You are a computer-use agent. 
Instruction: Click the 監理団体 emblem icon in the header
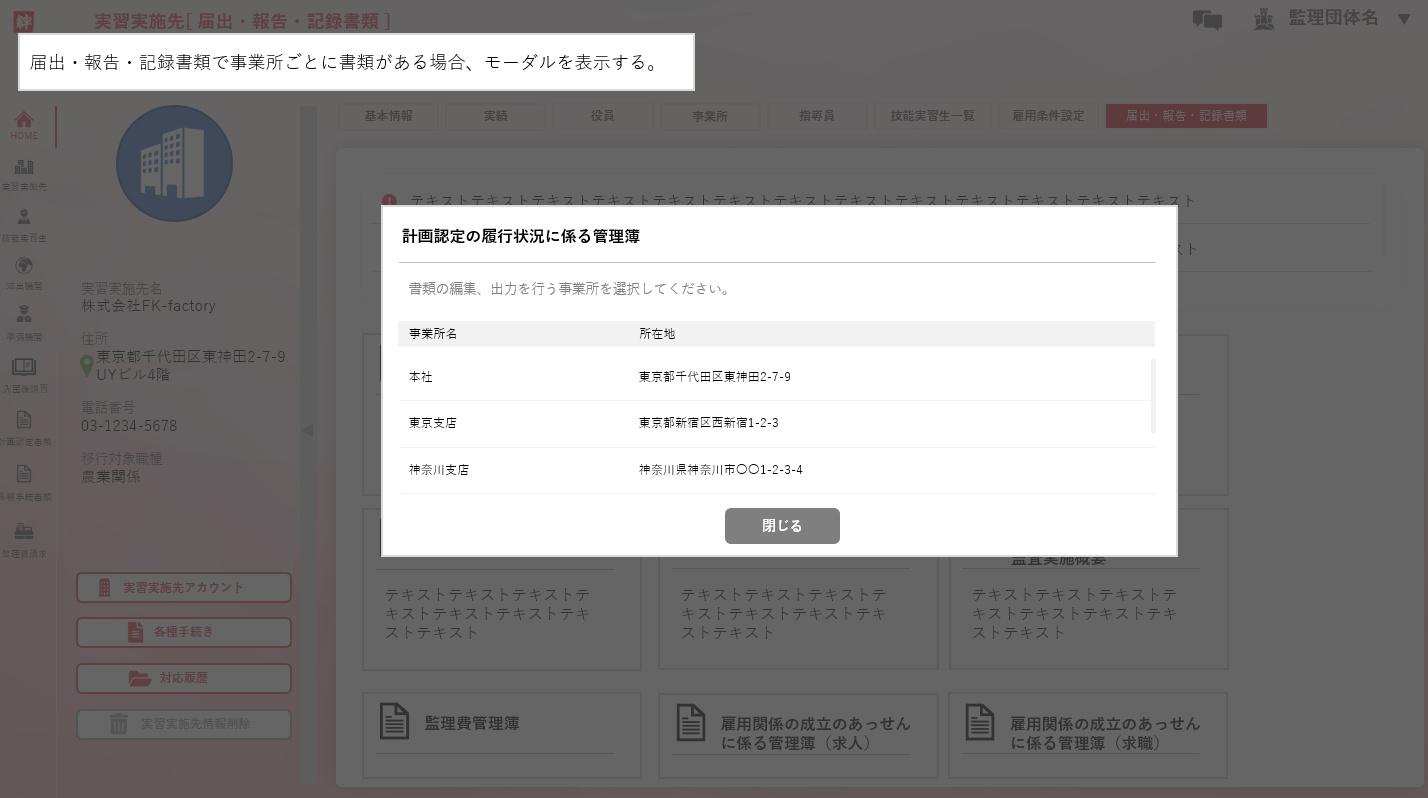click(x=1262, y=19)
